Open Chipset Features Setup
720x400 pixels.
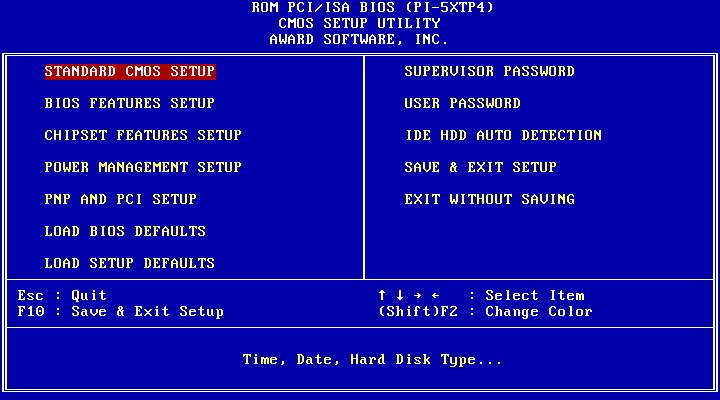click(x=143, y=135)
